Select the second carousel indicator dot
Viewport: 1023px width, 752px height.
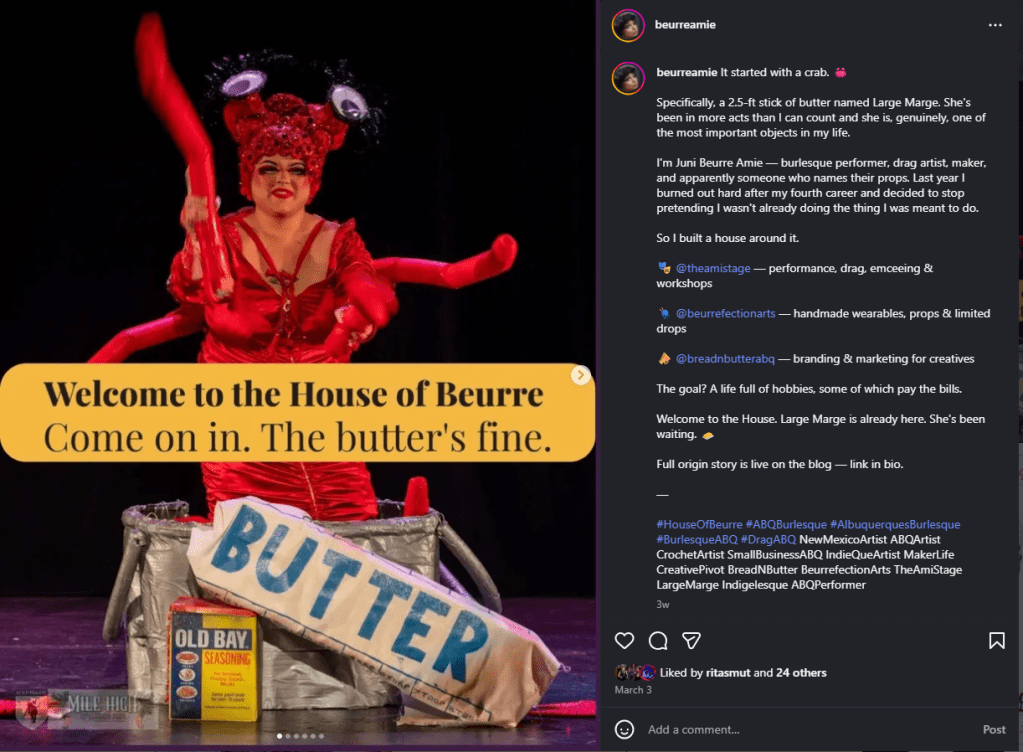(288, 736)
